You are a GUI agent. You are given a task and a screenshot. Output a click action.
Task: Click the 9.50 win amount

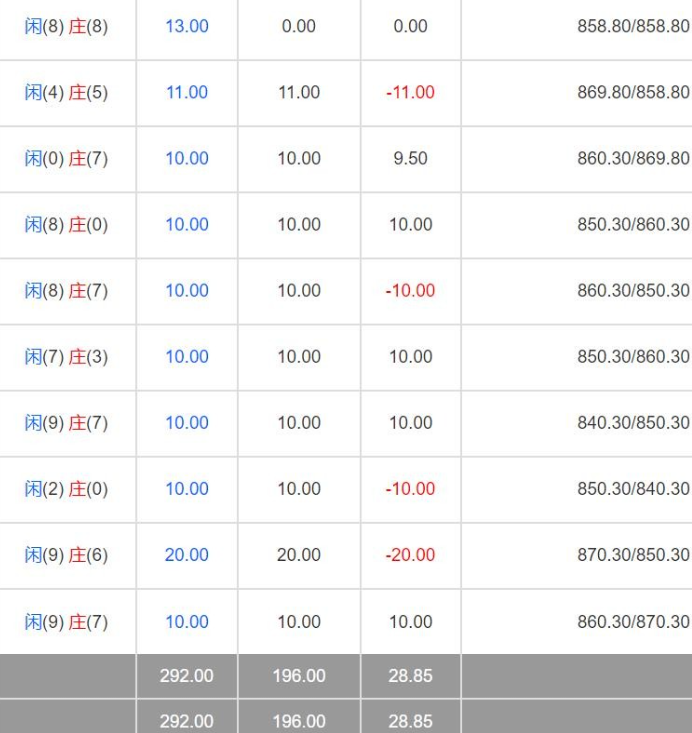click(x=411, y=158)
